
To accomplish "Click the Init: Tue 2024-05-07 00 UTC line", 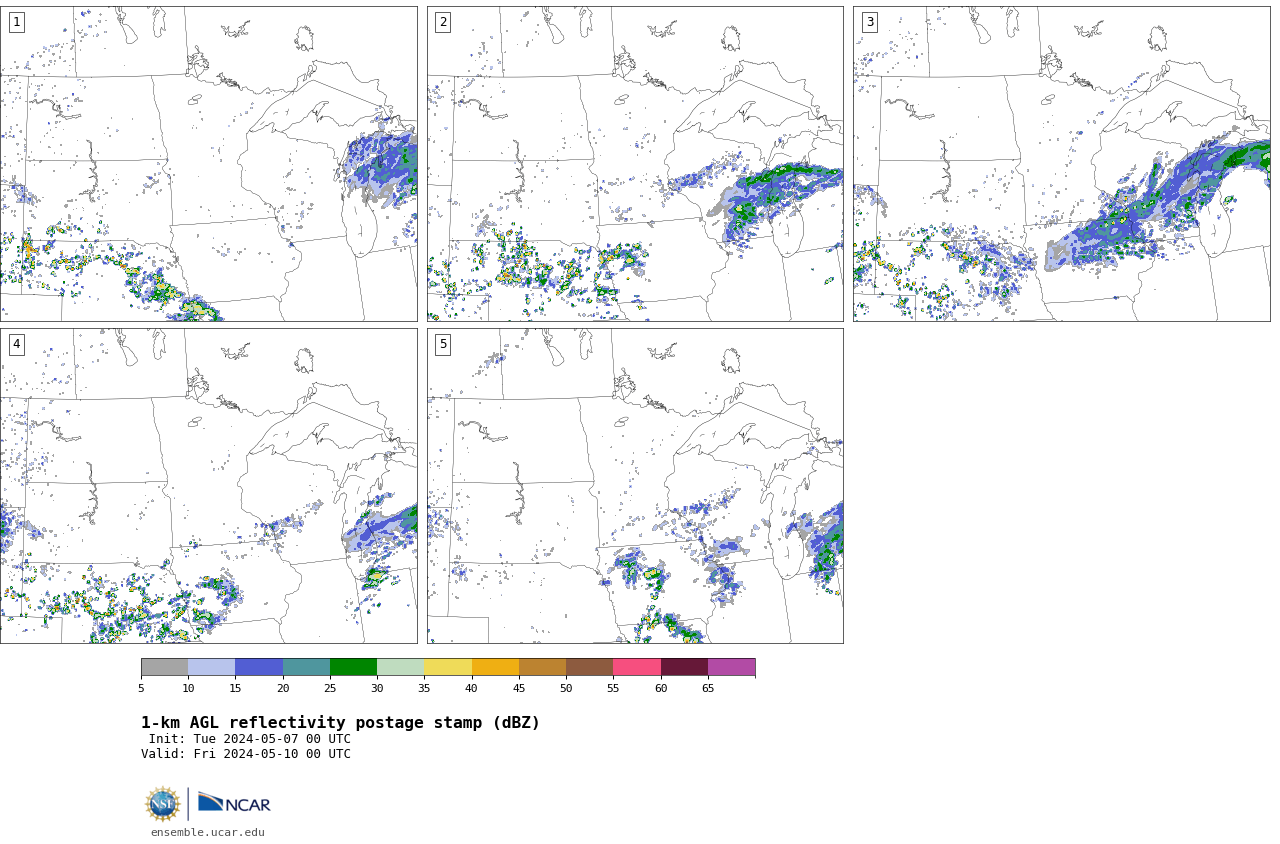I will [x=250, y=739].
